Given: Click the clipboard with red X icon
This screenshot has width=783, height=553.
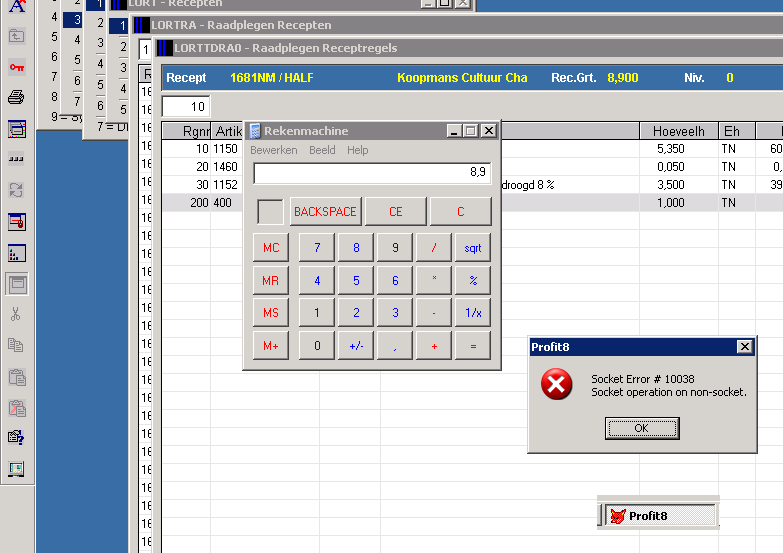Looking at the screenshot, I should pos(16,408).
